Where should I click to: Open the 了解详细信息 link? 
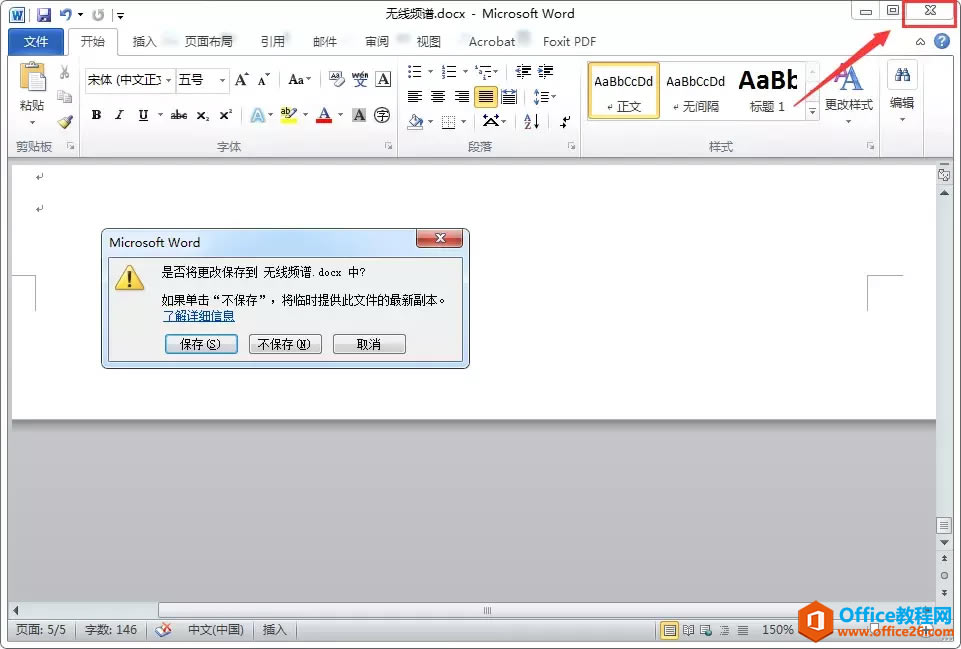199,316
